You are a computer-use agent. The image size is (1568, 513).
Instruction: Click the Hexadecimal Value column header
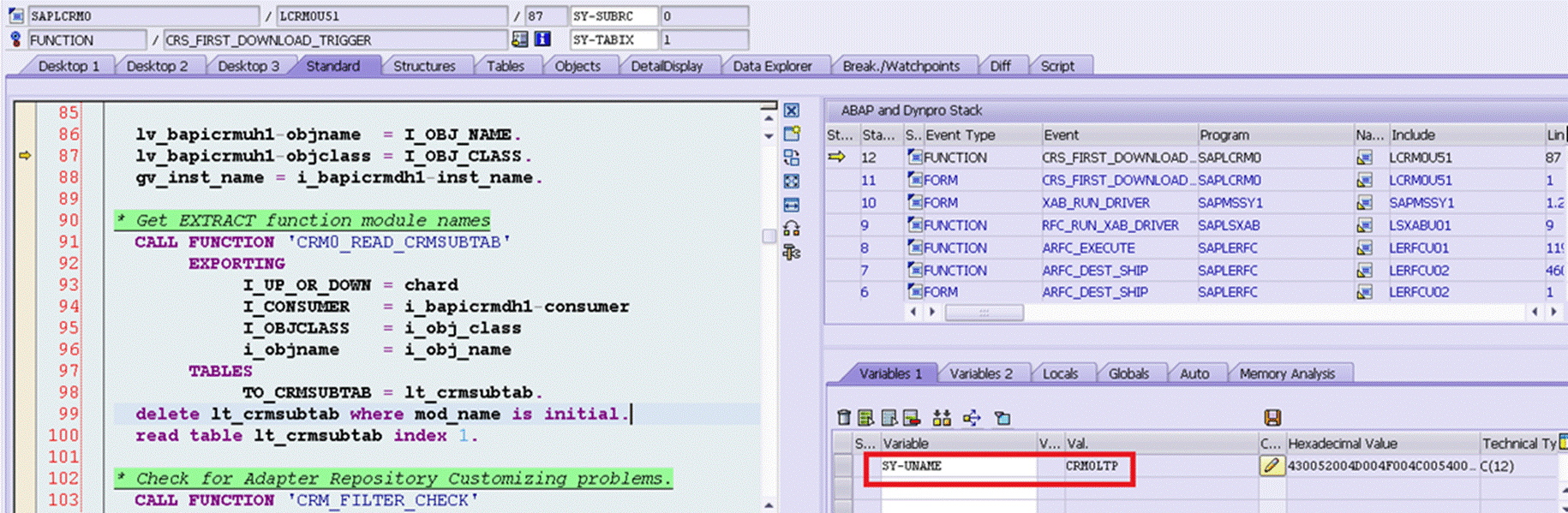pos(1382,443)
